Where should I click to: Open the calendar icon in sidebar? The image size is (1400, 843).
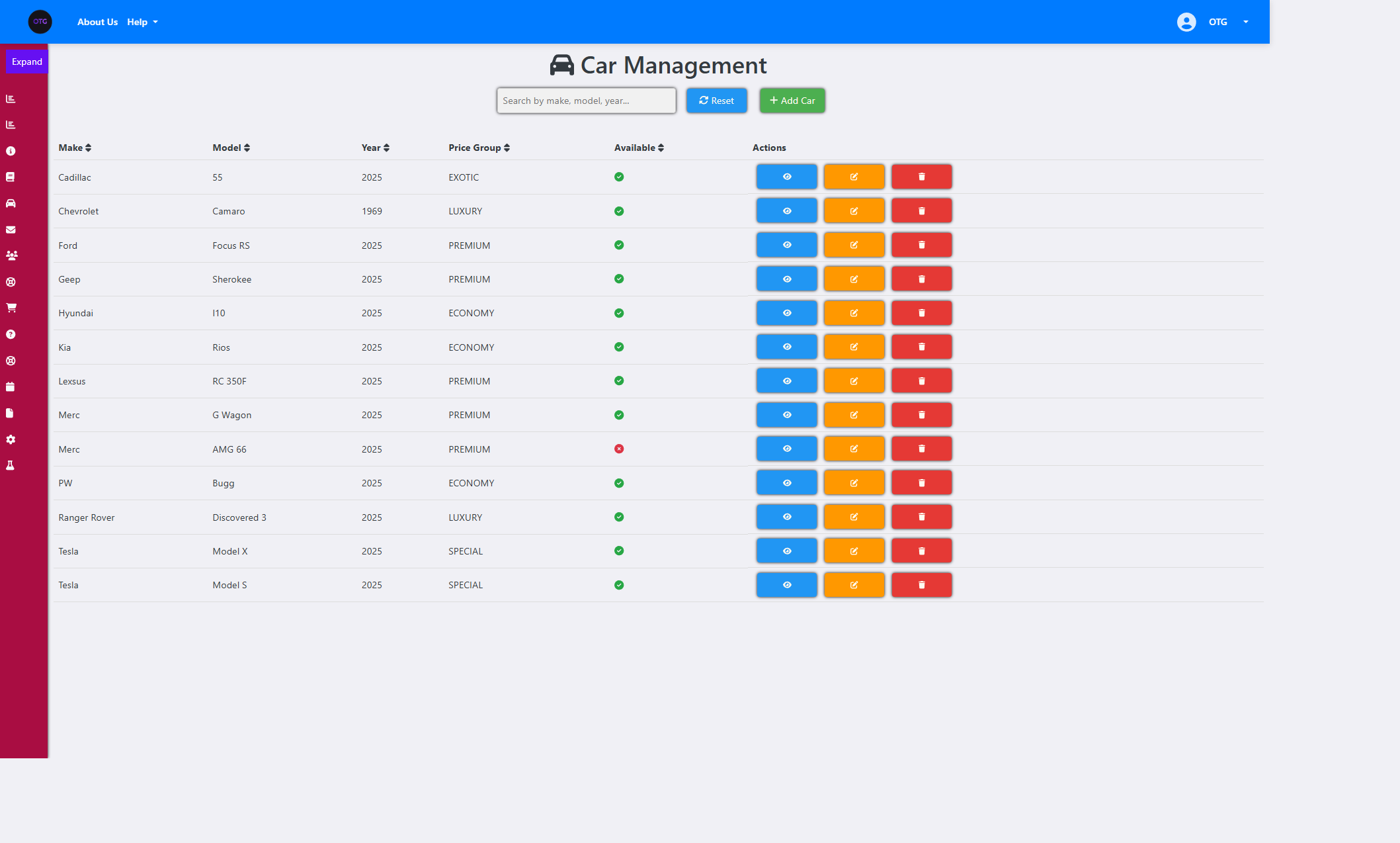click(x=11, y=386)
